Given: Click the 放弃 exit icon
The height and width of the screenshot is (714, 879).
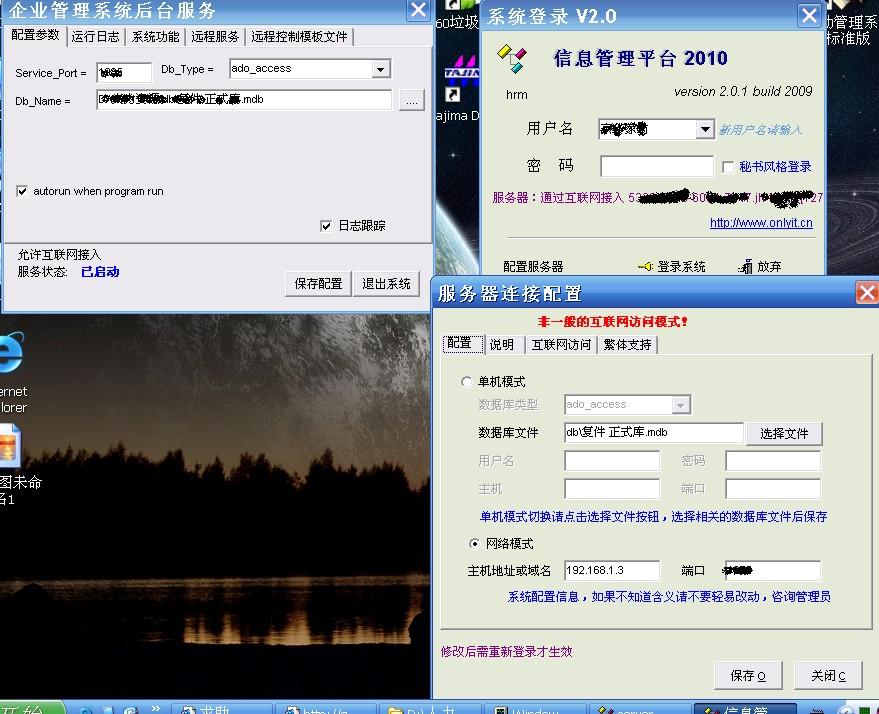Looking at the screenshot, I should [746, 267].
